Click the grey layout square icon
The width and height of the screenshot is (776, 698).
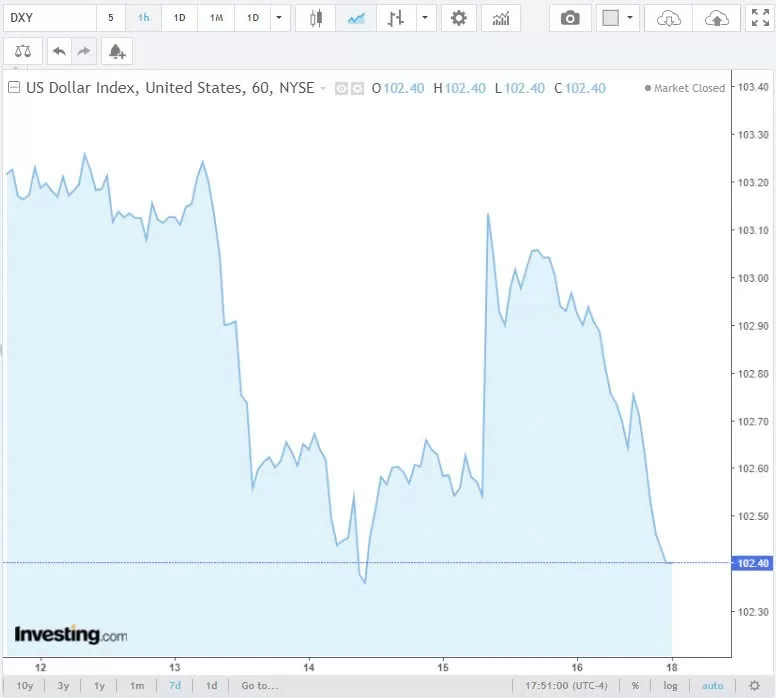pyautogui.click(x=611, y=18)
